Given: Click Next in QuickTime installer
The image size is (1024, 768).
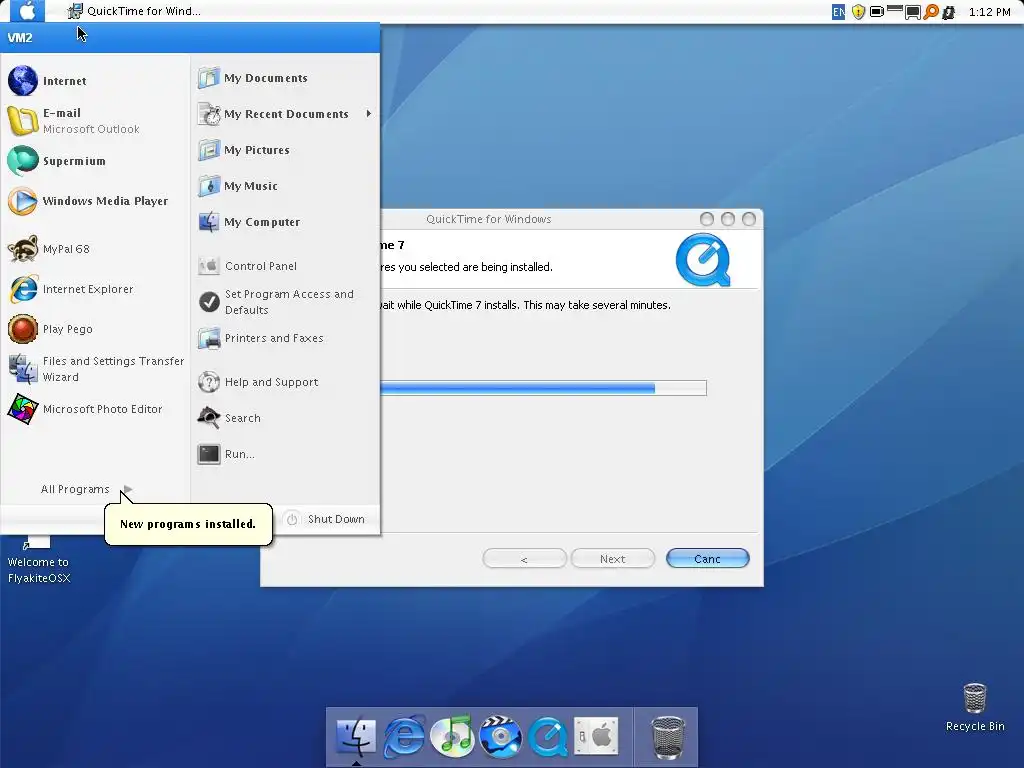Looking at the screenshot, I should click(x=613, y=558).
